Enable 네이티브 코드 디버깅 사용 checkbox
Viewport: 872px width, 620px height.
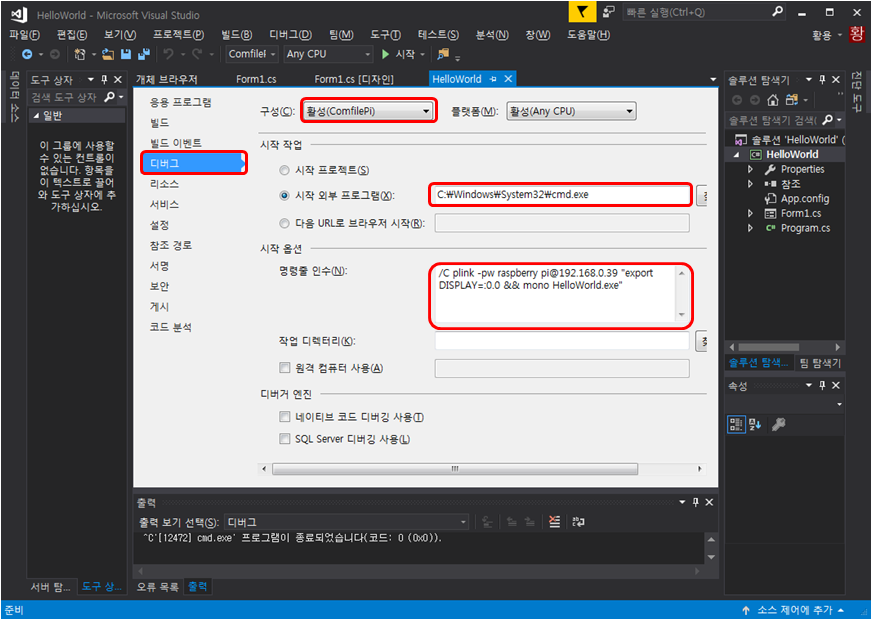tap(286, 417)
